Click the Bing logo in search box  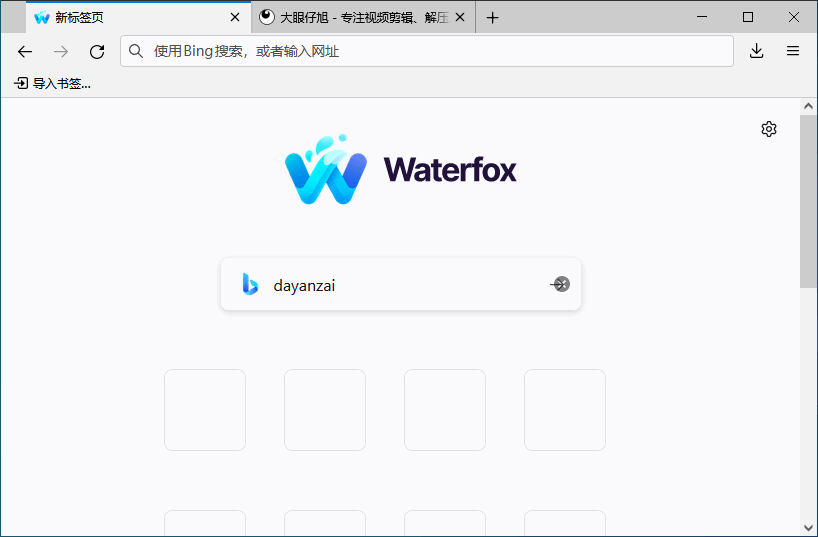(250, 284)
